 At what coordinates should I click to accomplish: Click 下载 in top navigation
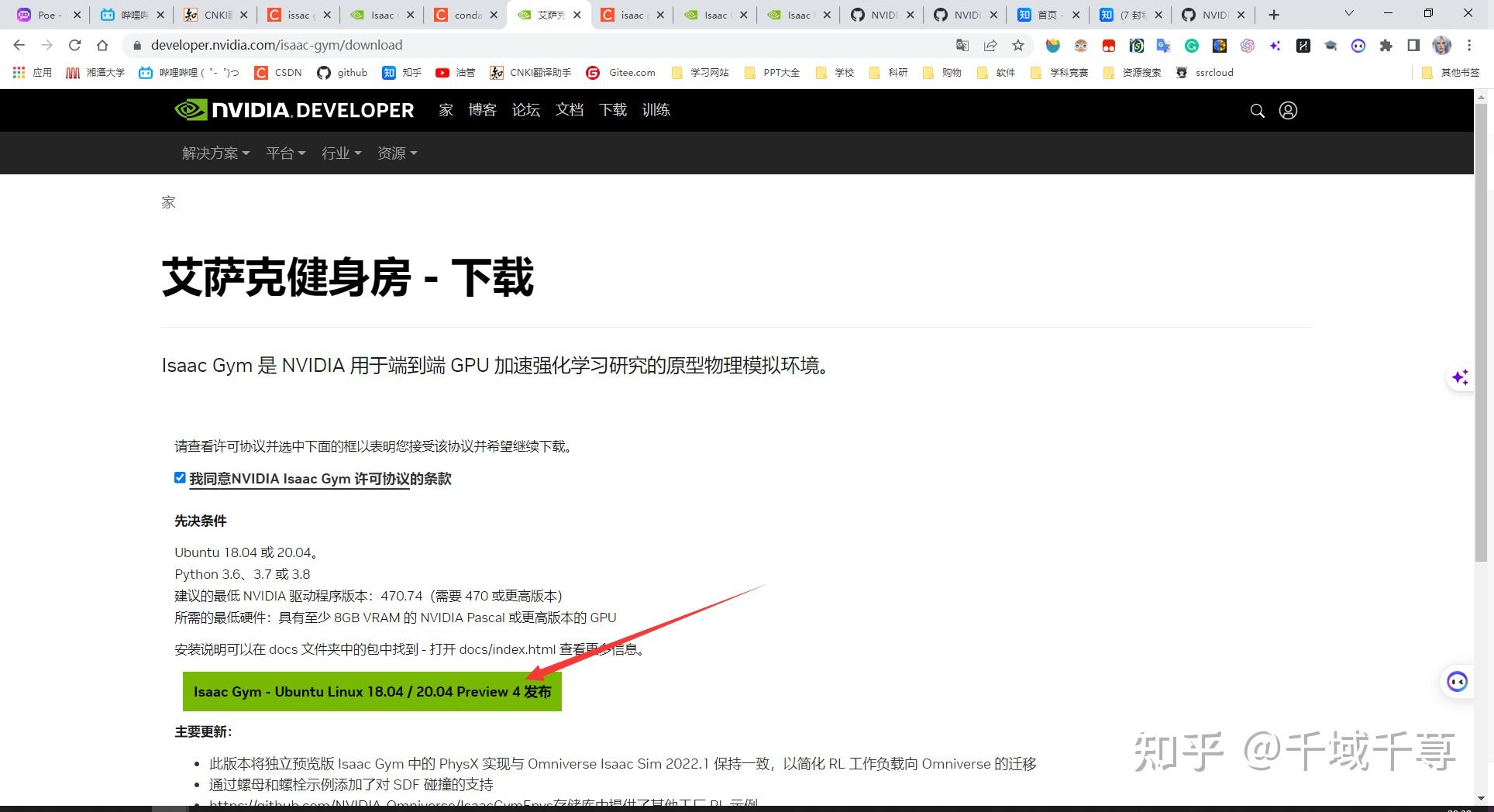612,110
